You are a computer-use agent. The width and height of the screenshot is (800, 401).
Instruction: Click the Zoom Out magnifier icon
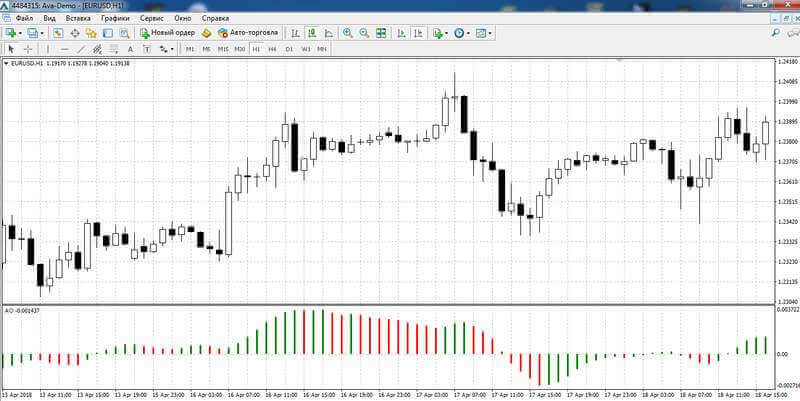click(x=364, y=33)
